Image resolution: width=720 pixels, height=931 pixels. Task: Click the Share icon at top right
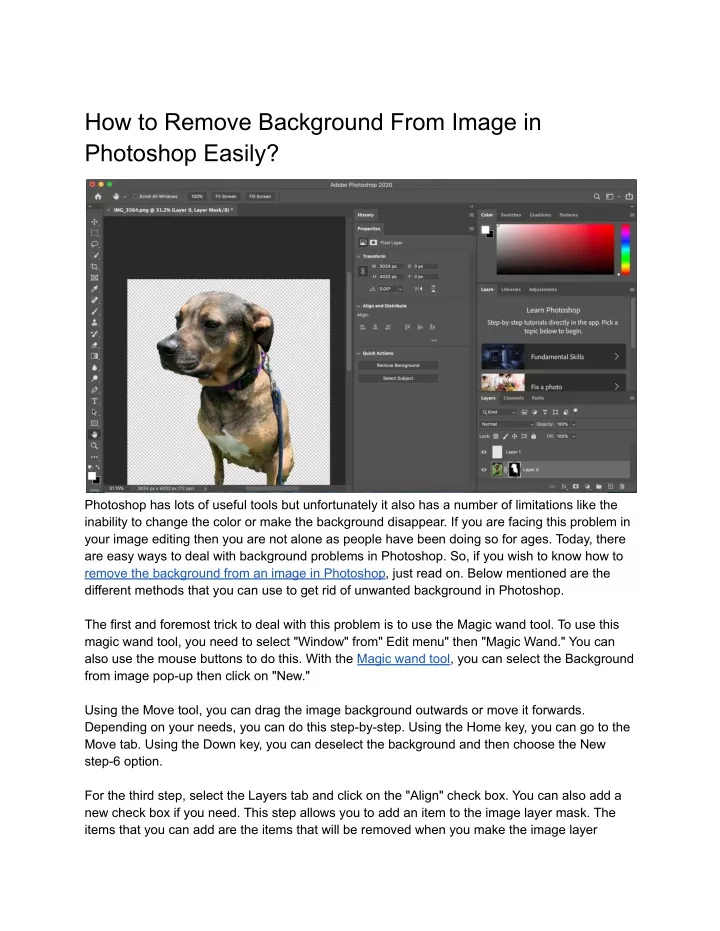point(629,197)
